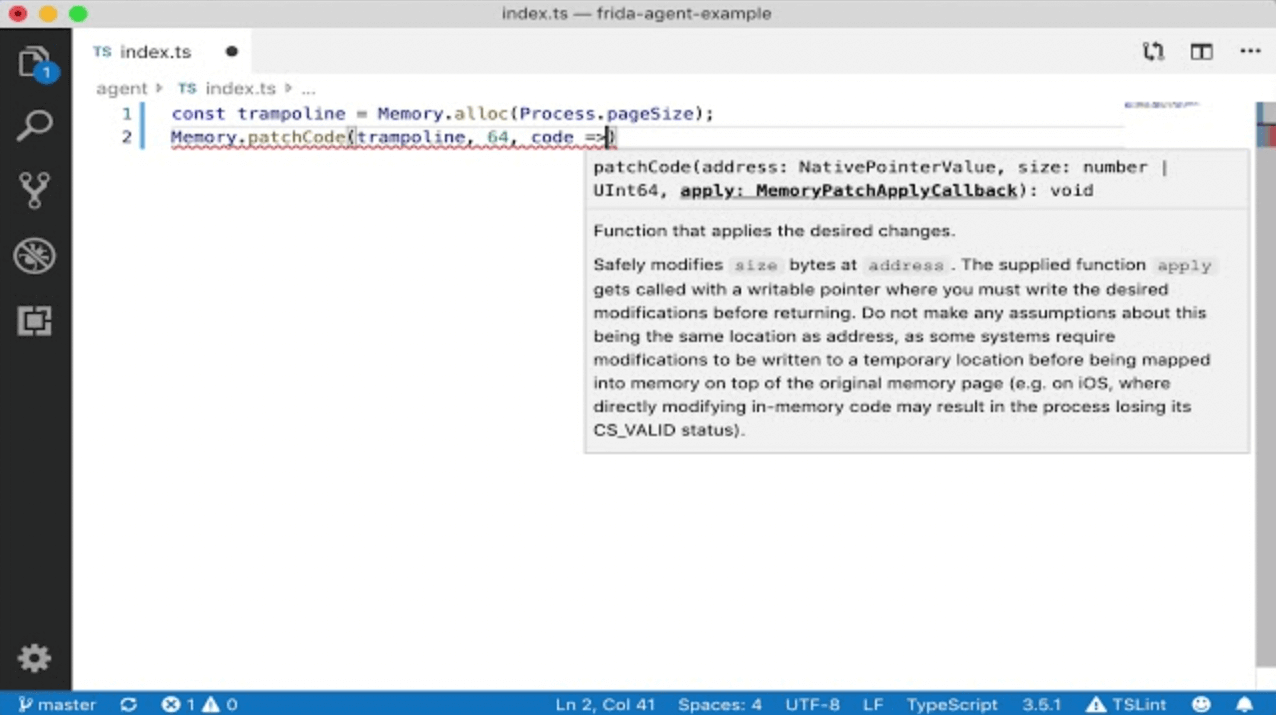This screenshot has height=715, width=1276.
Task: Change indentation via Spaces: 4
Action: click(x=720, y=704)
